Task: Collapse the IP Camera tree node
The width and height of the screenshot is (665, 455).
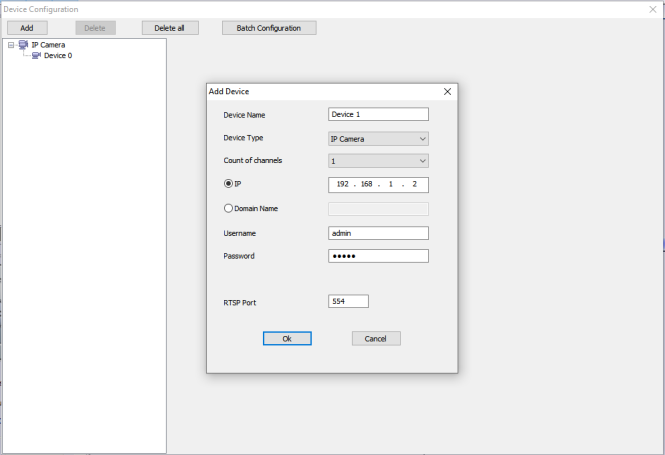Action: [10, 45]
